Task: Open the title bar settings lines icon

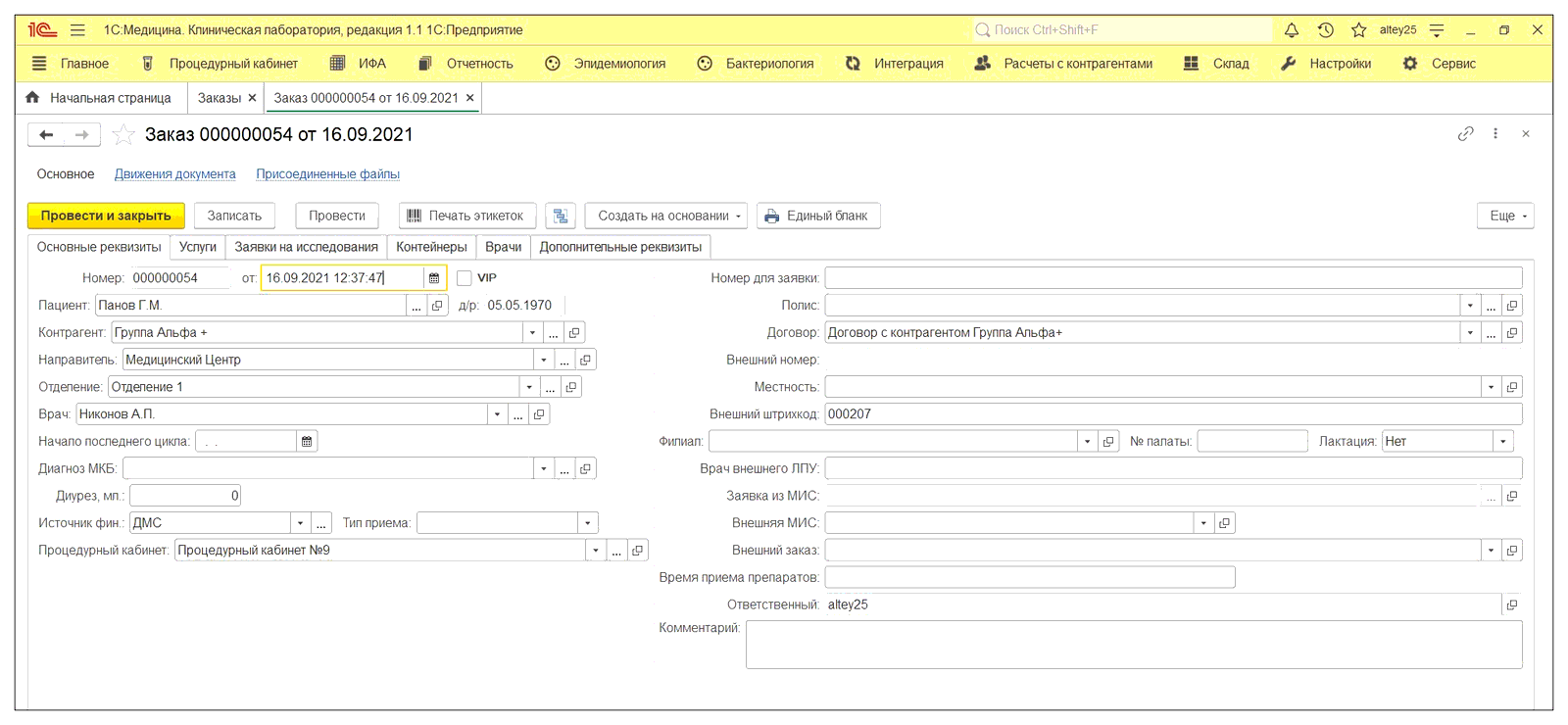Action: click(1437, 30)
